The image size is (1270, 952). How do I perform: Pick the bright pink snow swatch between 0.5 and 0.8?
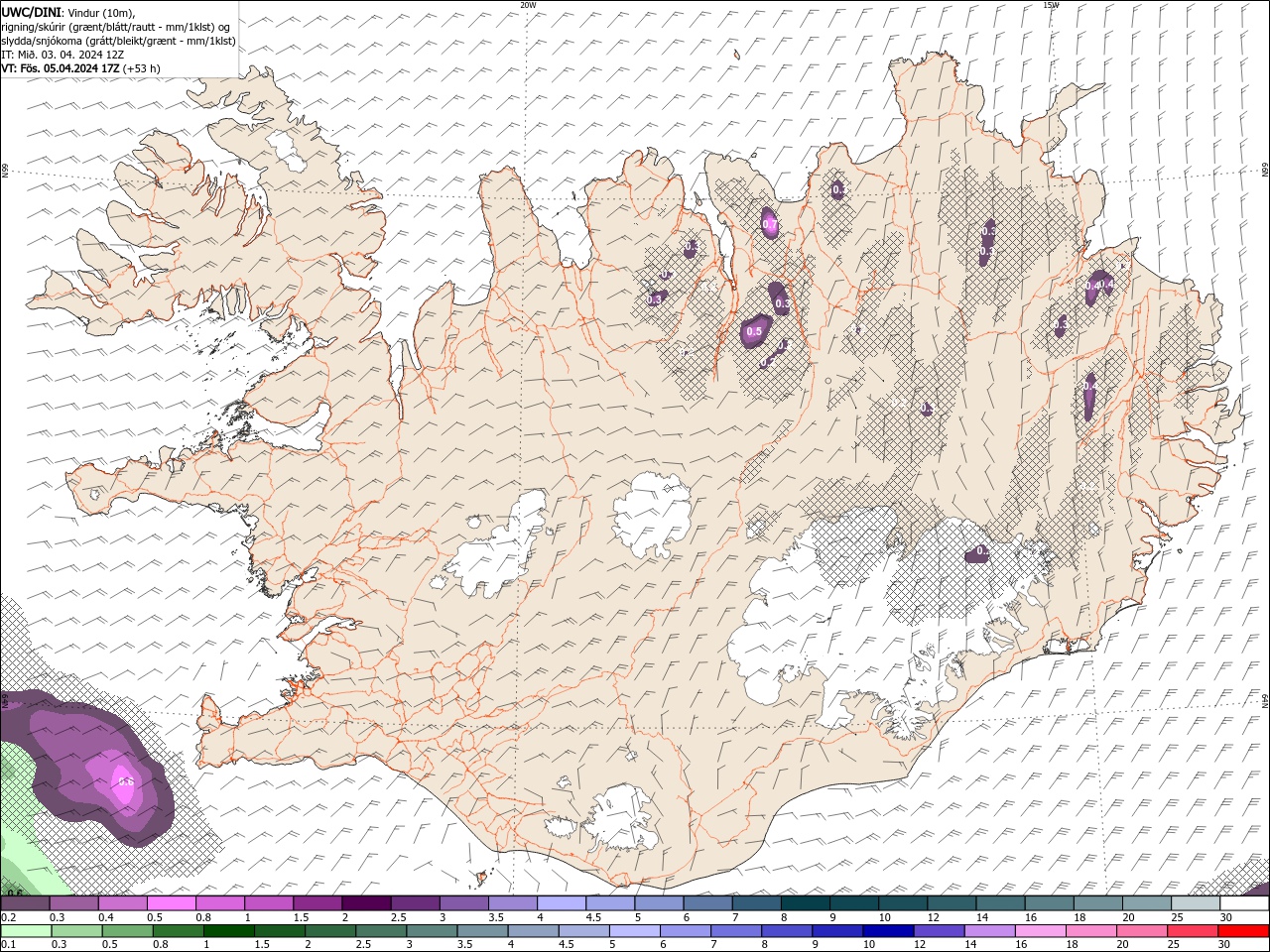171,903
